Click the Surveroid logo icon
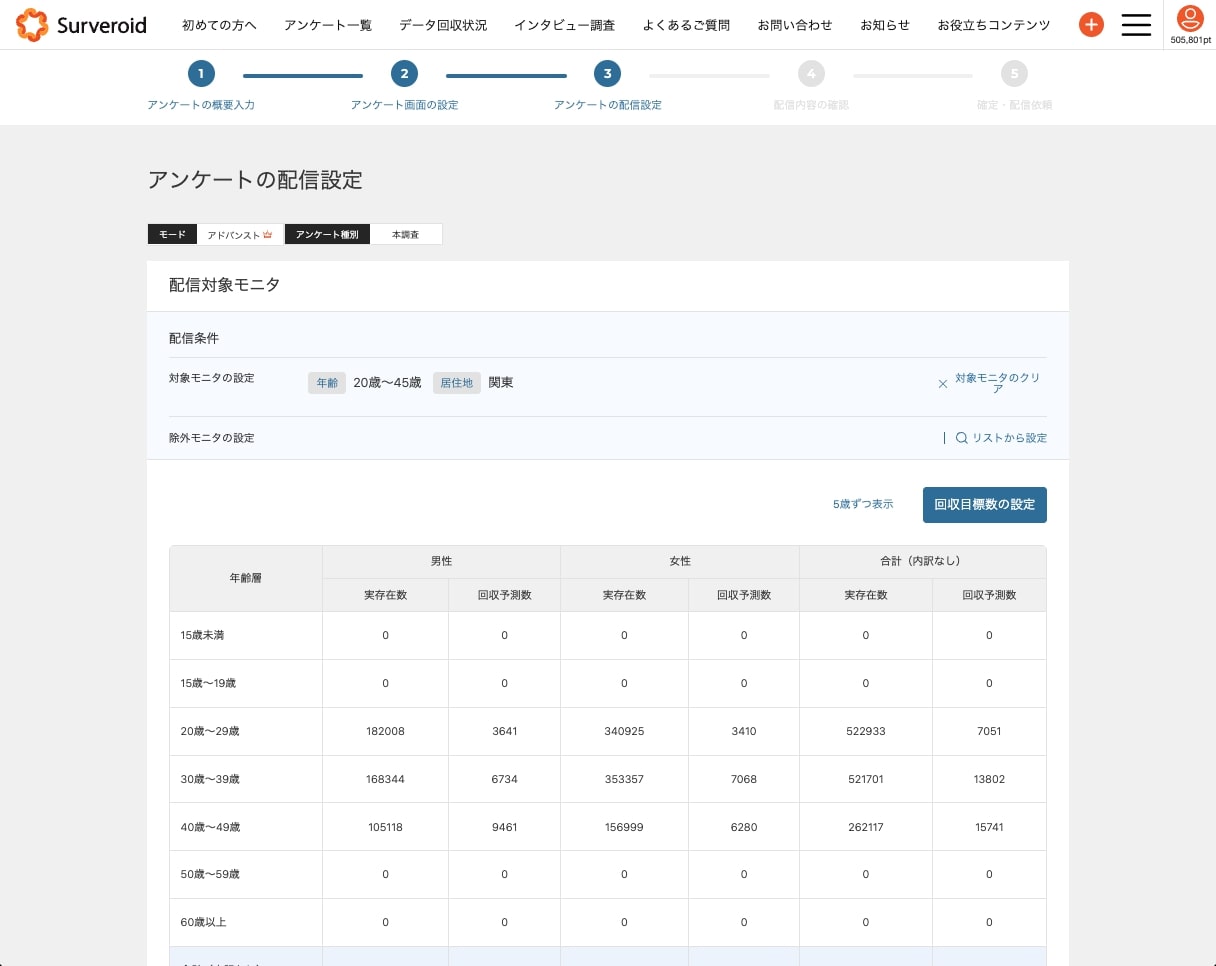 click(x=32, y=25)
